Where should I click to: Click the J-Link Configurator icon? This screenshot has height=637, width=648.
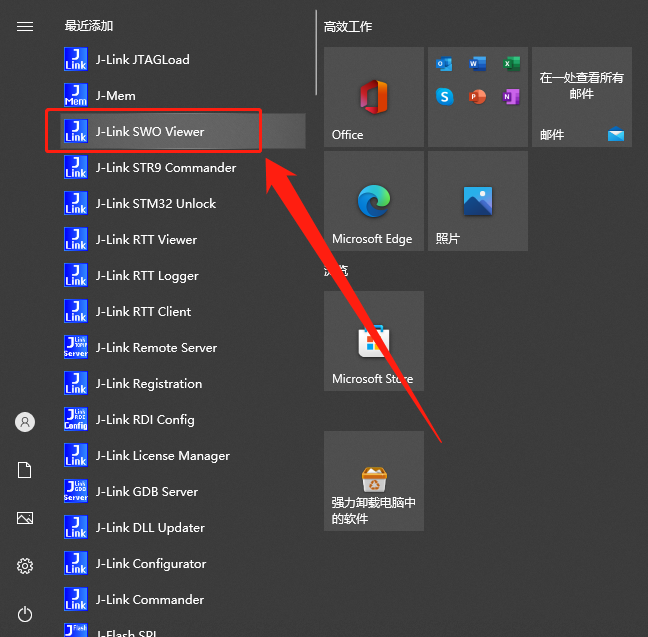tap(76, 563)
